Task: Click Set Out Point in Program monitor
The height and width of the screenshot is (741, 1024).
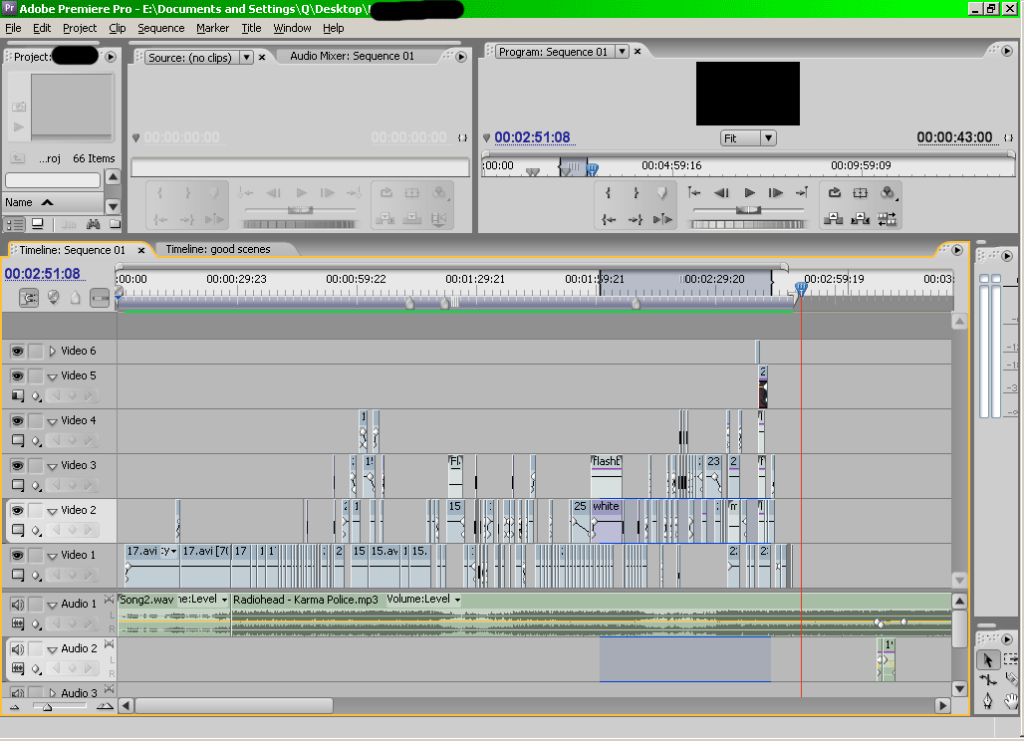Action: (x=635, y=193)
